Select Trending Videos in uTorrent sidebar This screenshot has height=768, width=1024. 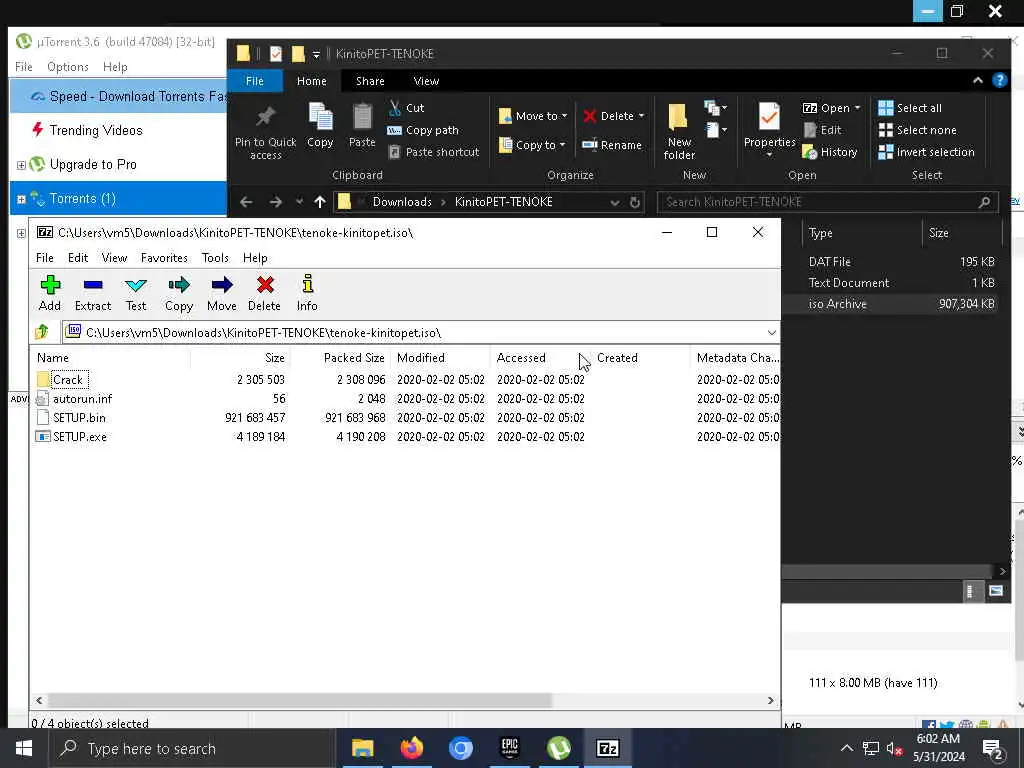point(96,130)
